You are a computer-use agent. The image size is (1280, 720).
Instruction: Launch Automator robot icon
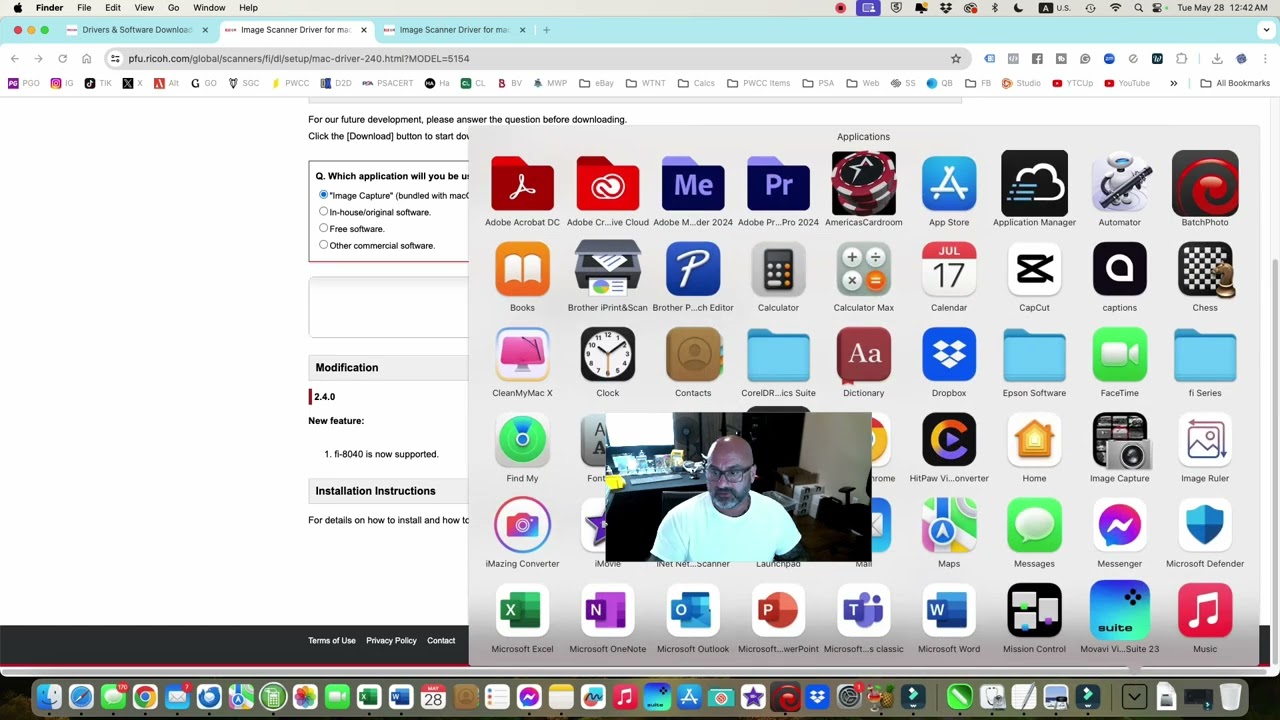tap(1120, 184)
